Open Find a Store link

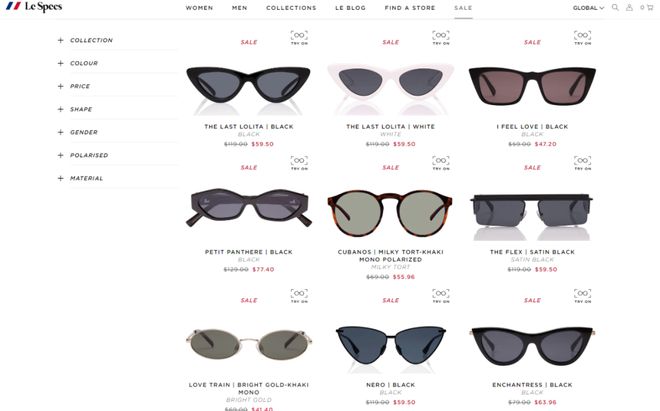(x=410, y=8)
